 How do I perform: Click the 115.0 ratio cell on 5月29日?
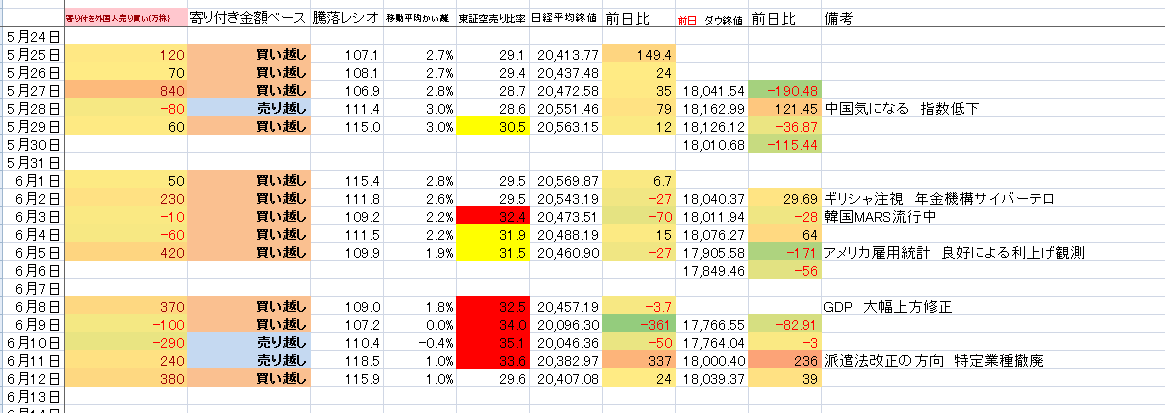point(346,126)
